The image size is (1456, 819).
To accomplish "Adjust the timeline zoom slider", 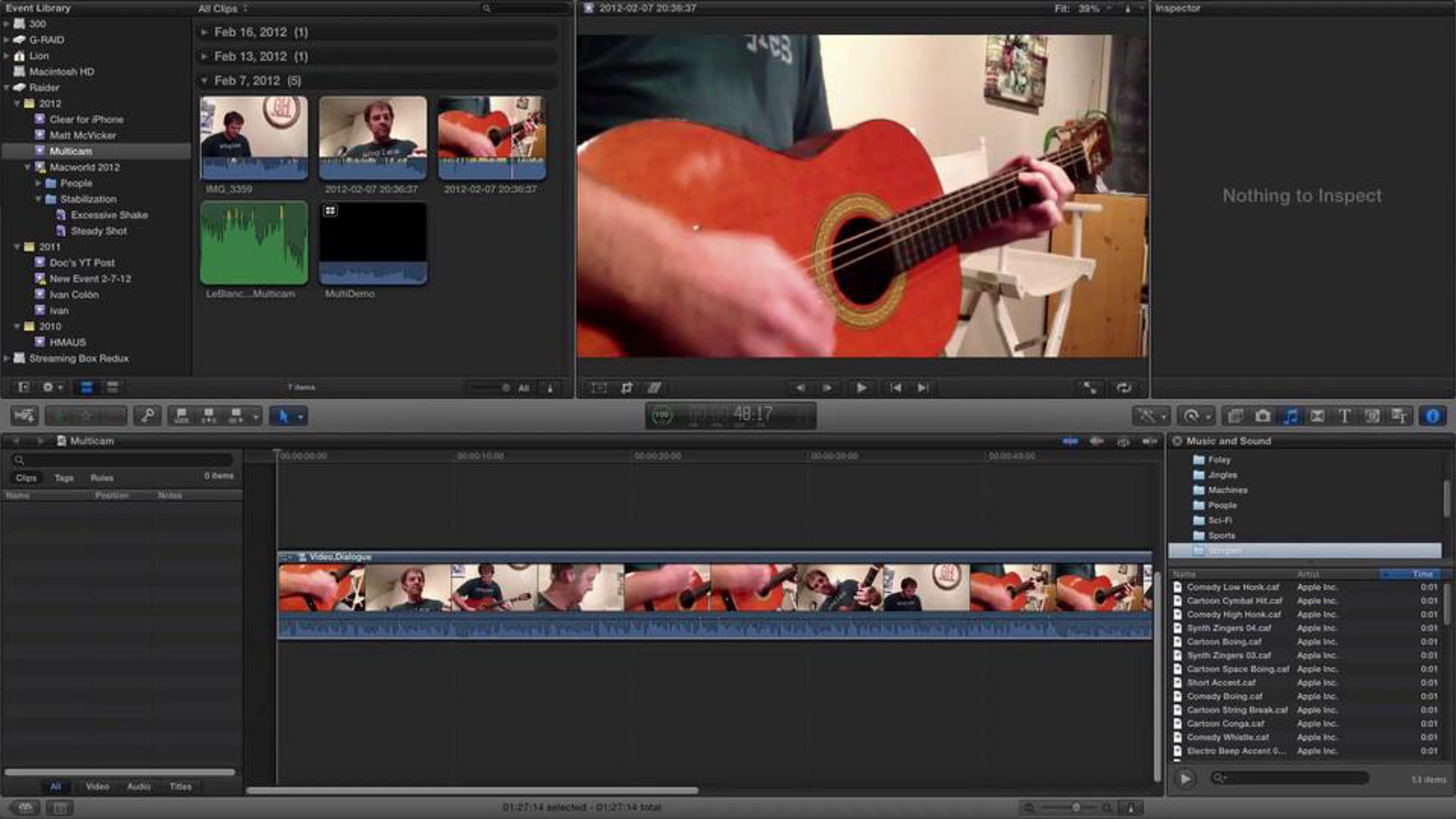I will tap(1076, 807).
